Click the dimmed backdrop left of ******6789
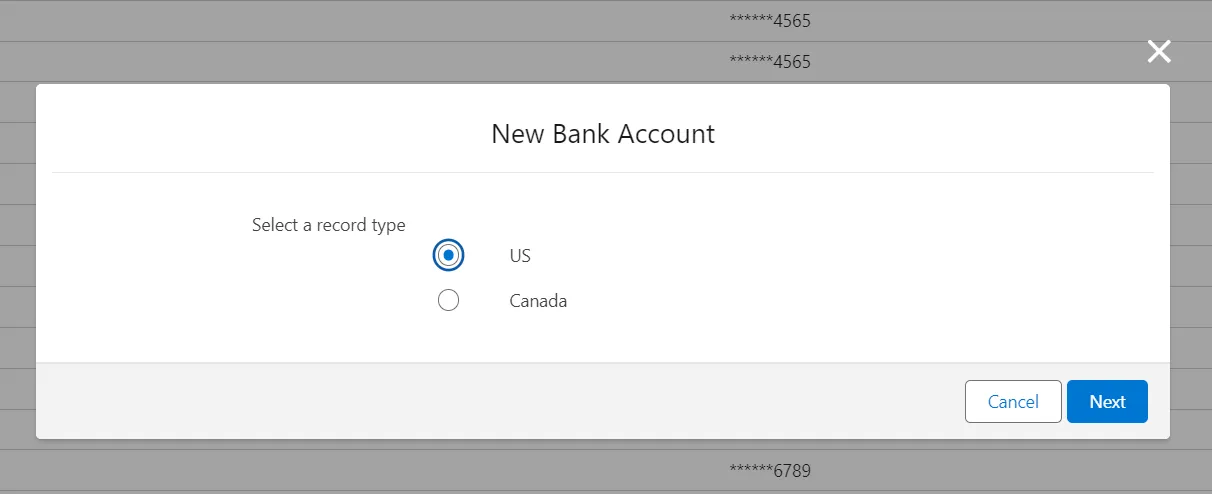 (400, 470)
